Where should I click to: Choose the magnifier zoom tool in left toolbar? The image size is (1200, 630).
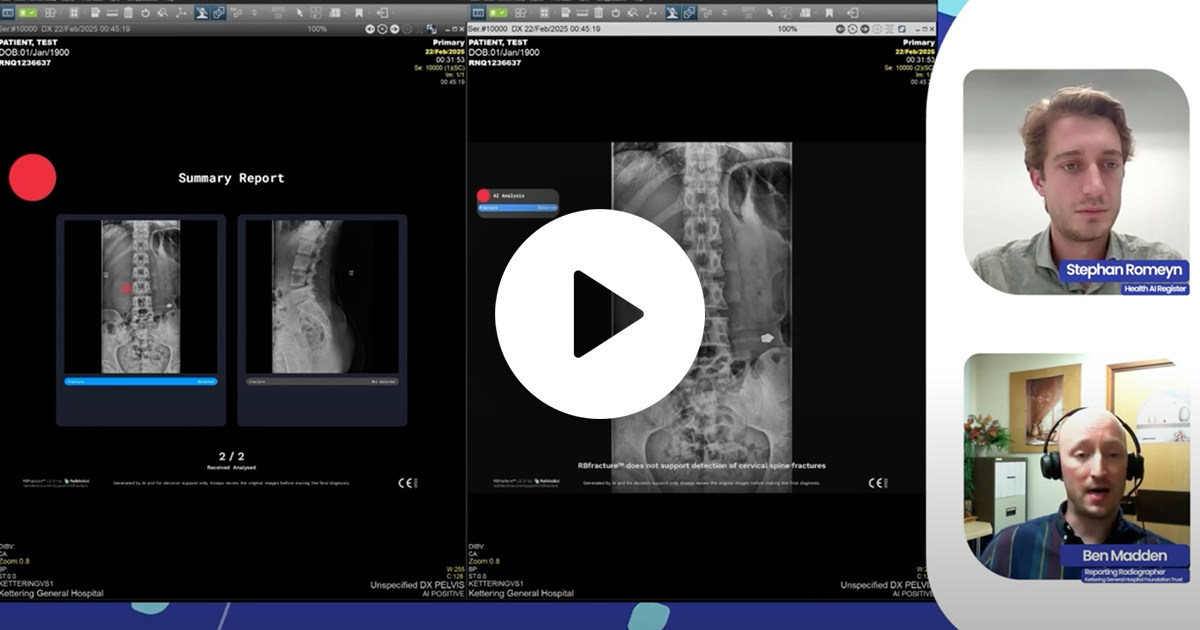point(163,13)
